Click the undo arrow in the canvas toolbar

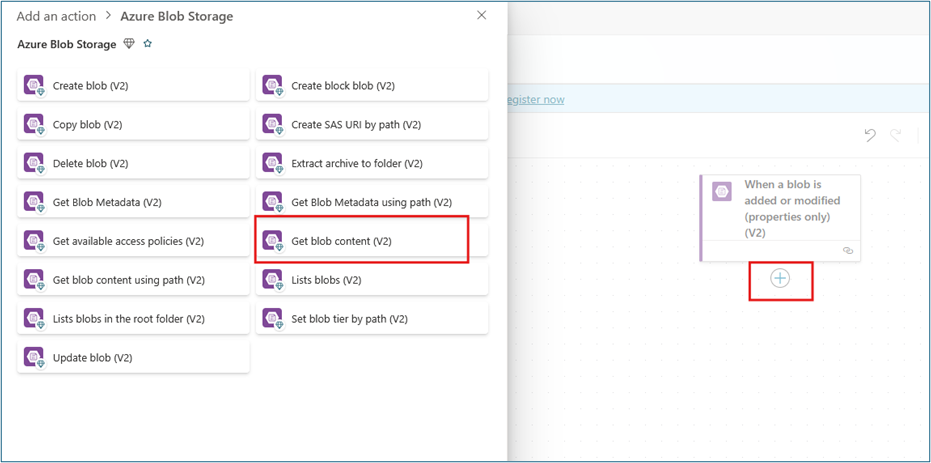coord(870,136)
